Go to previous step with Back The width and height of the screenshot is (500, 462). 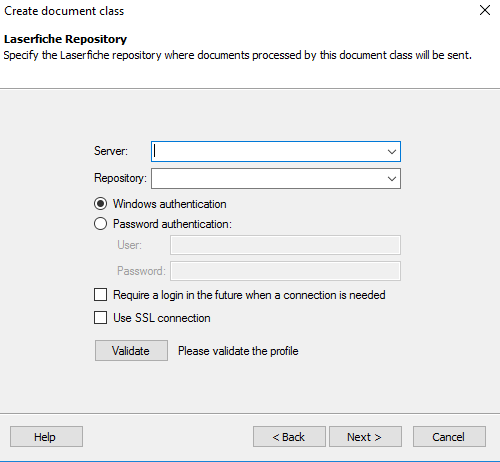click(x=289, y=436)
